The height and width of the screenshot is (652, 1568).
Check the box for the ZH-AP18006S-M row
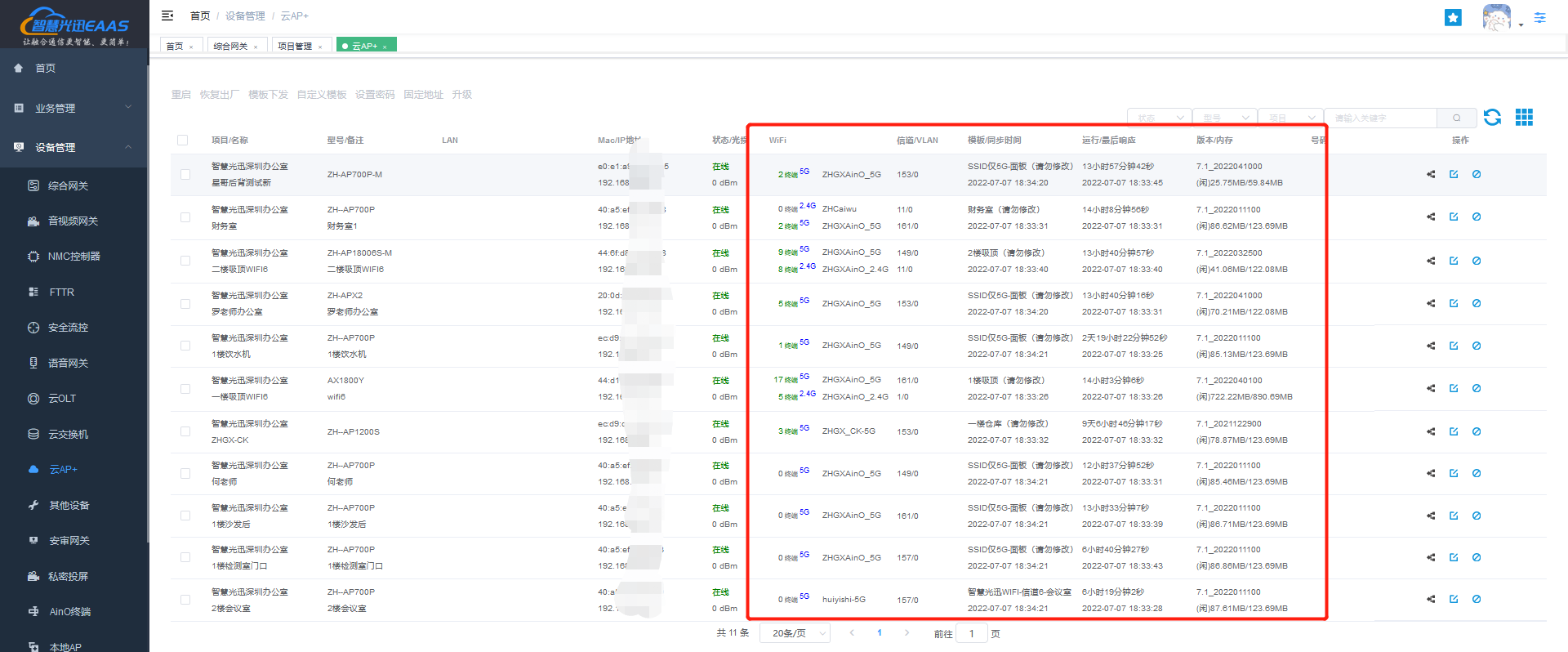pyautogui.click(x=185, y=261)
